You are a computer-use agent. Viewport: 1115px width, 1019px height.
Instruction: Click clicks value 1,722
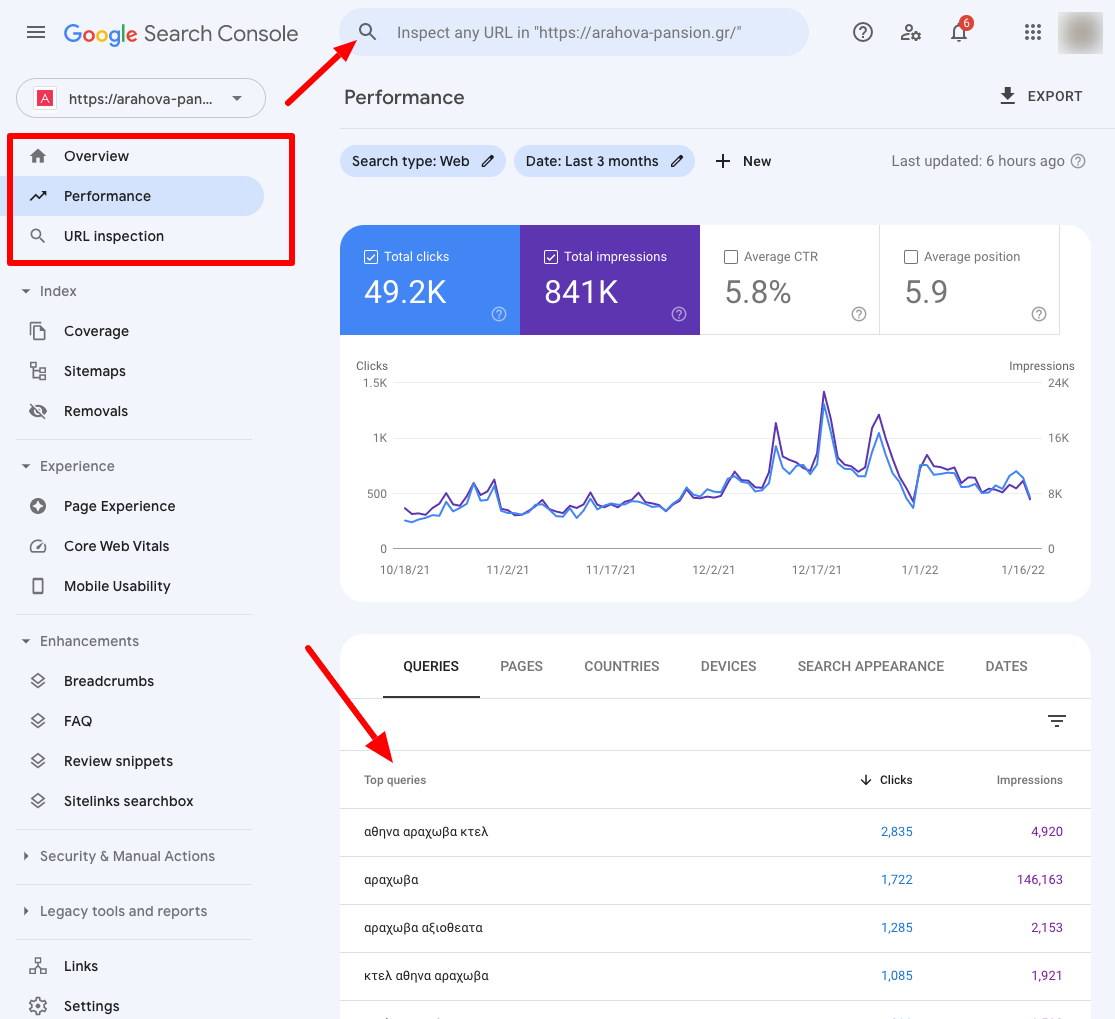point(896,880)
